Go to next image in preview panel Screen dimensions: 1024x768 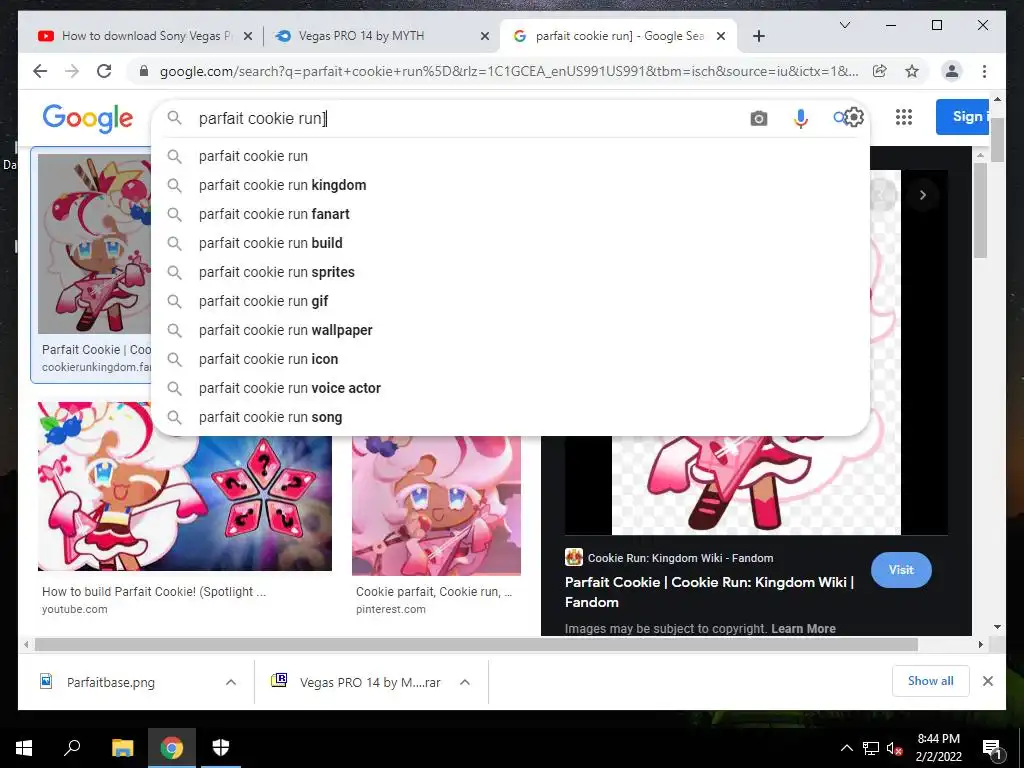point(922,195)
